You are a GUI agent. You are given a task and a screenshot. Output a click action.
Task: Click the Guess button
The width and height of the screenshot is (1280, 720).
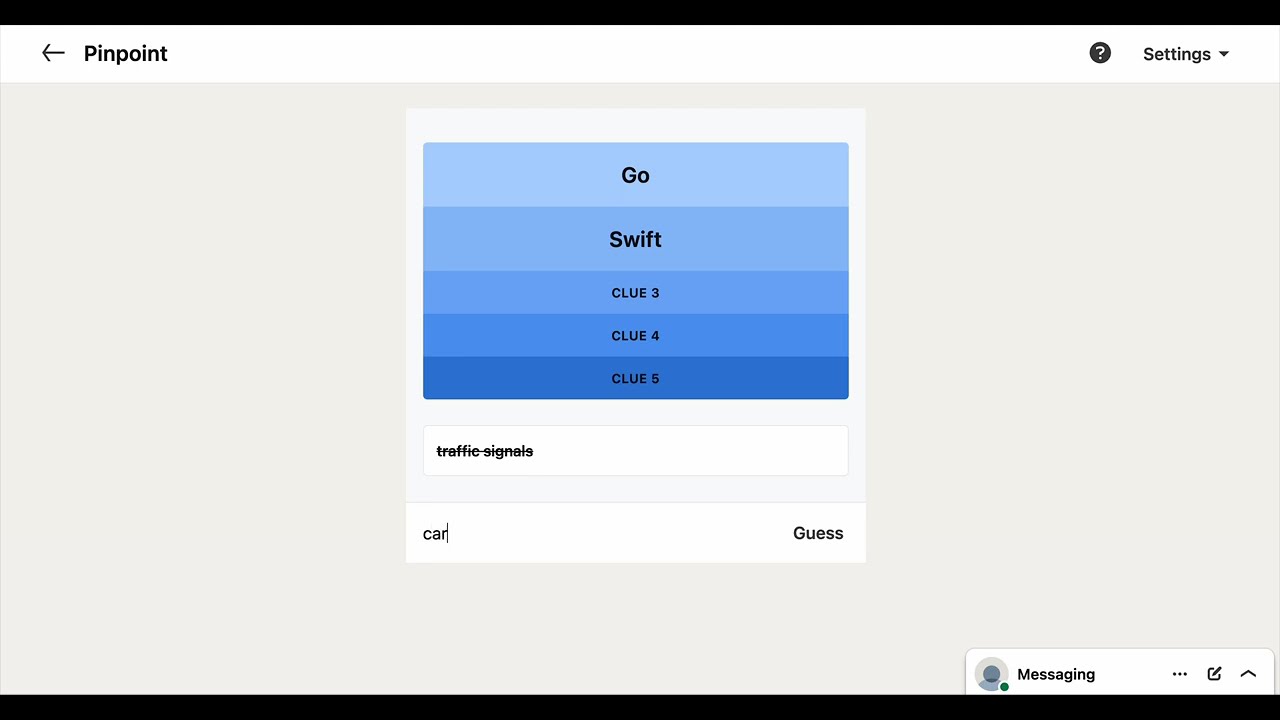pyautogui.click(x=818, y=533)
